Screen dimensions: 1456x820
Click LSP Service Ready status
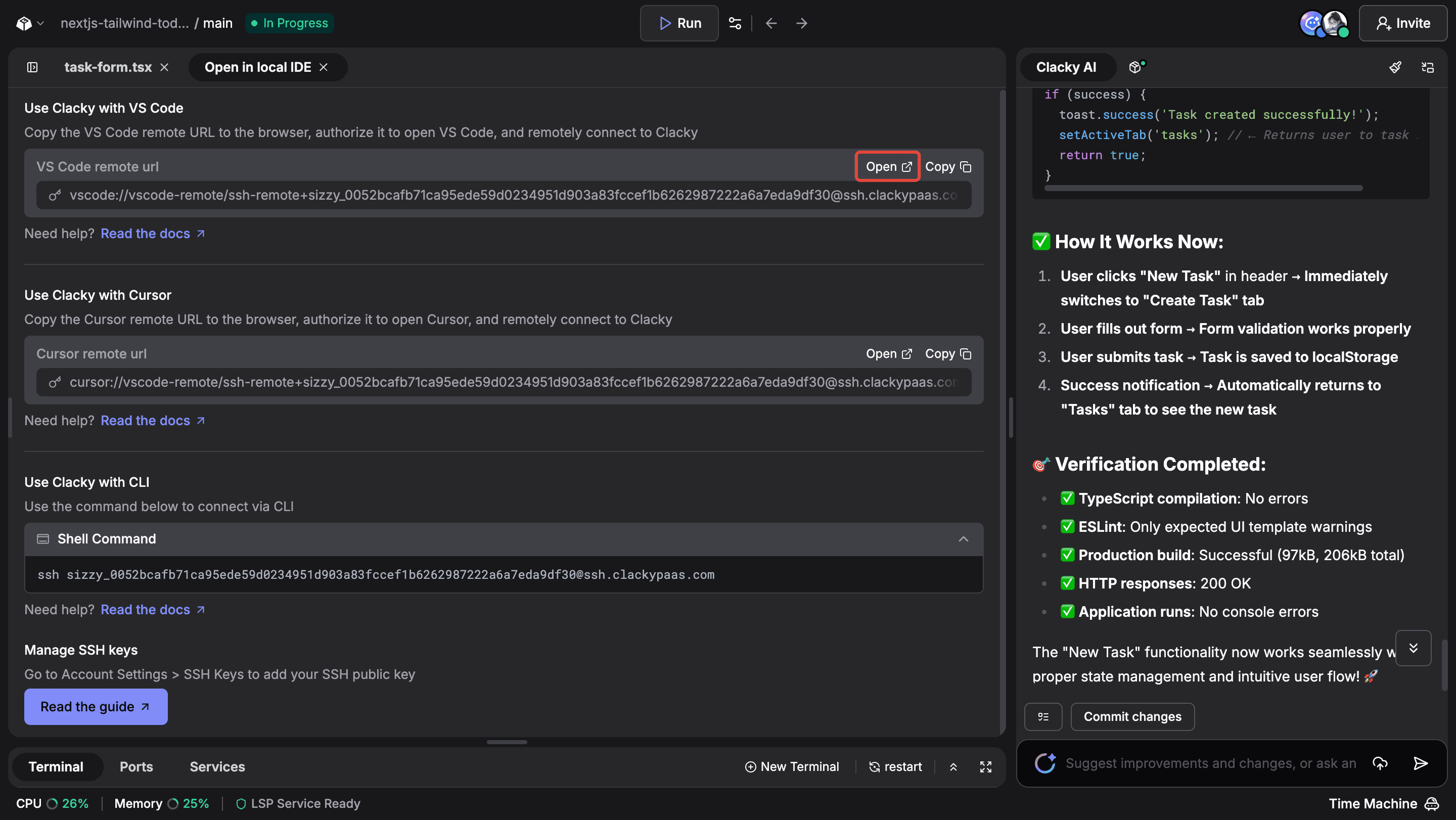point(298,804)
